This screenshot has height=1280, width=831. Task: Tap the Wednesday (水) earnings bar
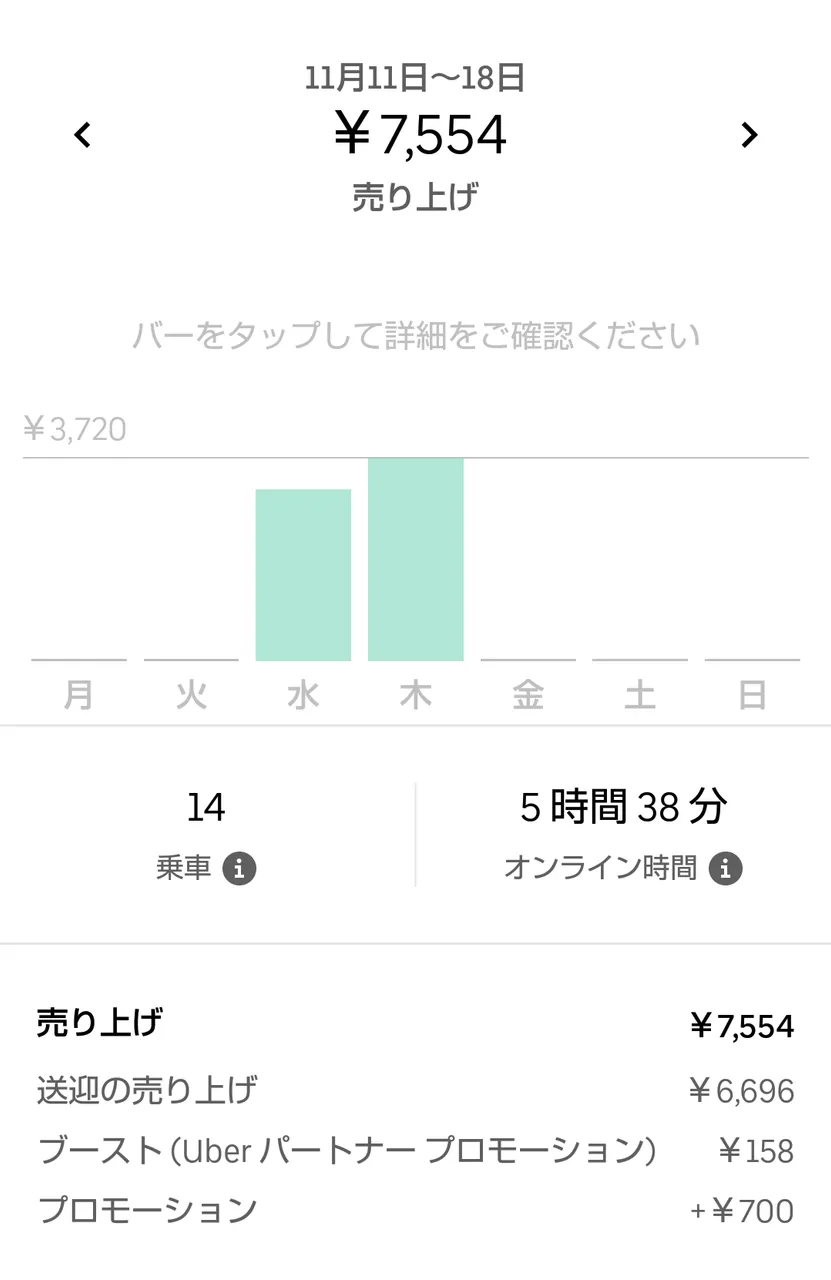coord(303,575)
